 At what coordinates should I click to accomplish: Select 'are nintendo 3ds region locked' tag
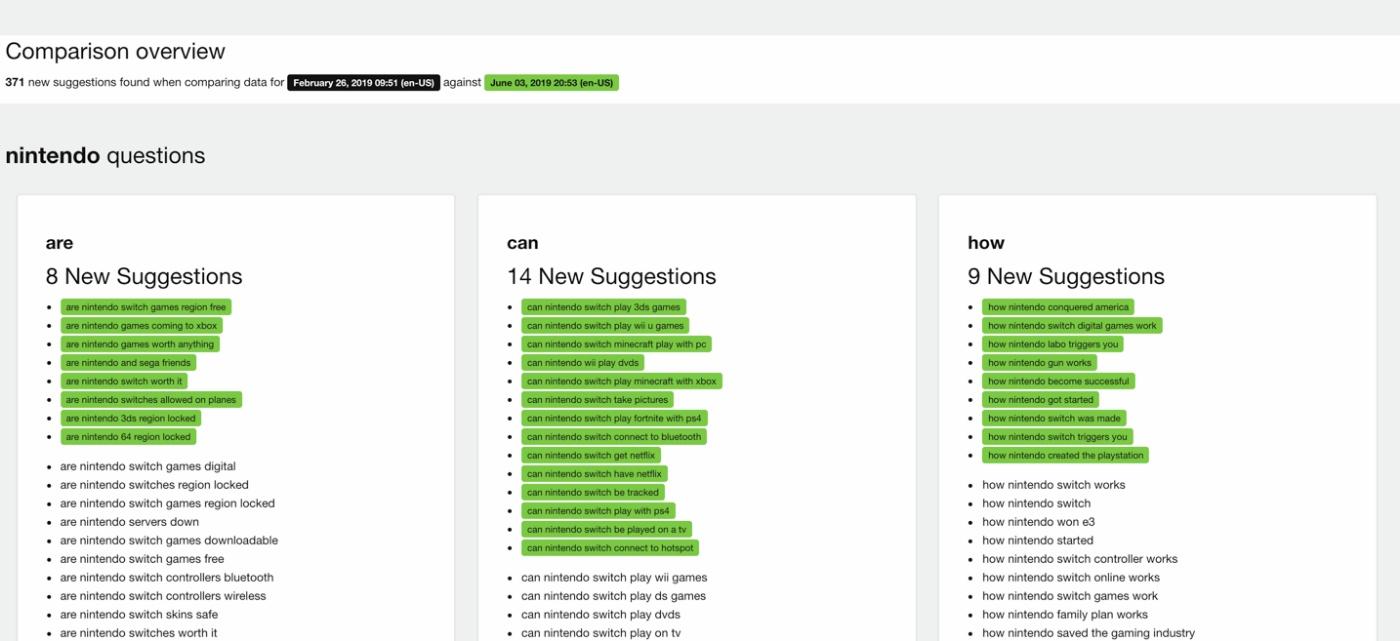click(131, 418)
